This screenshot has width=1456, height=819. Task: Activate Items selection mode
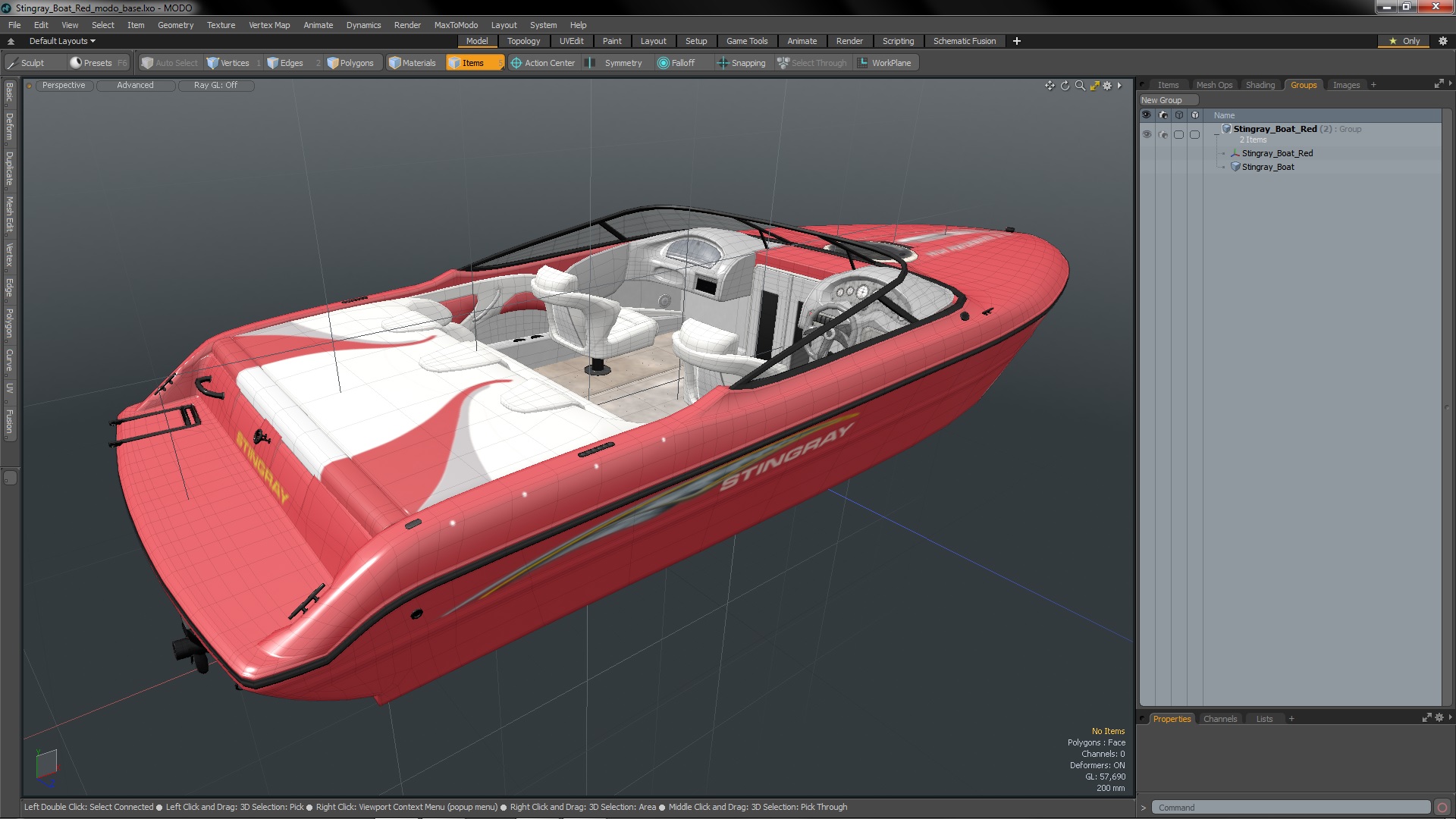(475, 63)
